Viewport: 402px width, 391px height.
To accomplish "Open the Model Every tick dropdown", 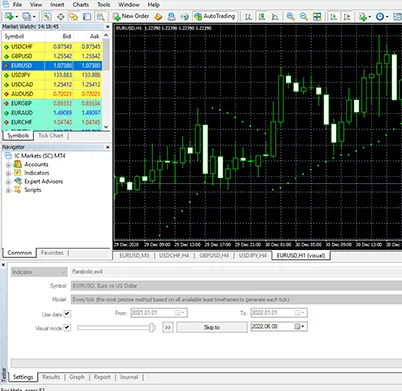I will click(236, 299).
